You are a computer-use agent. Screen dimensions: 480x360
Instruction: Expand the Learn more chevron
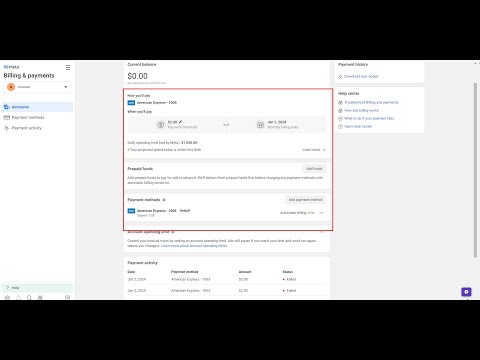coord(324,150)
